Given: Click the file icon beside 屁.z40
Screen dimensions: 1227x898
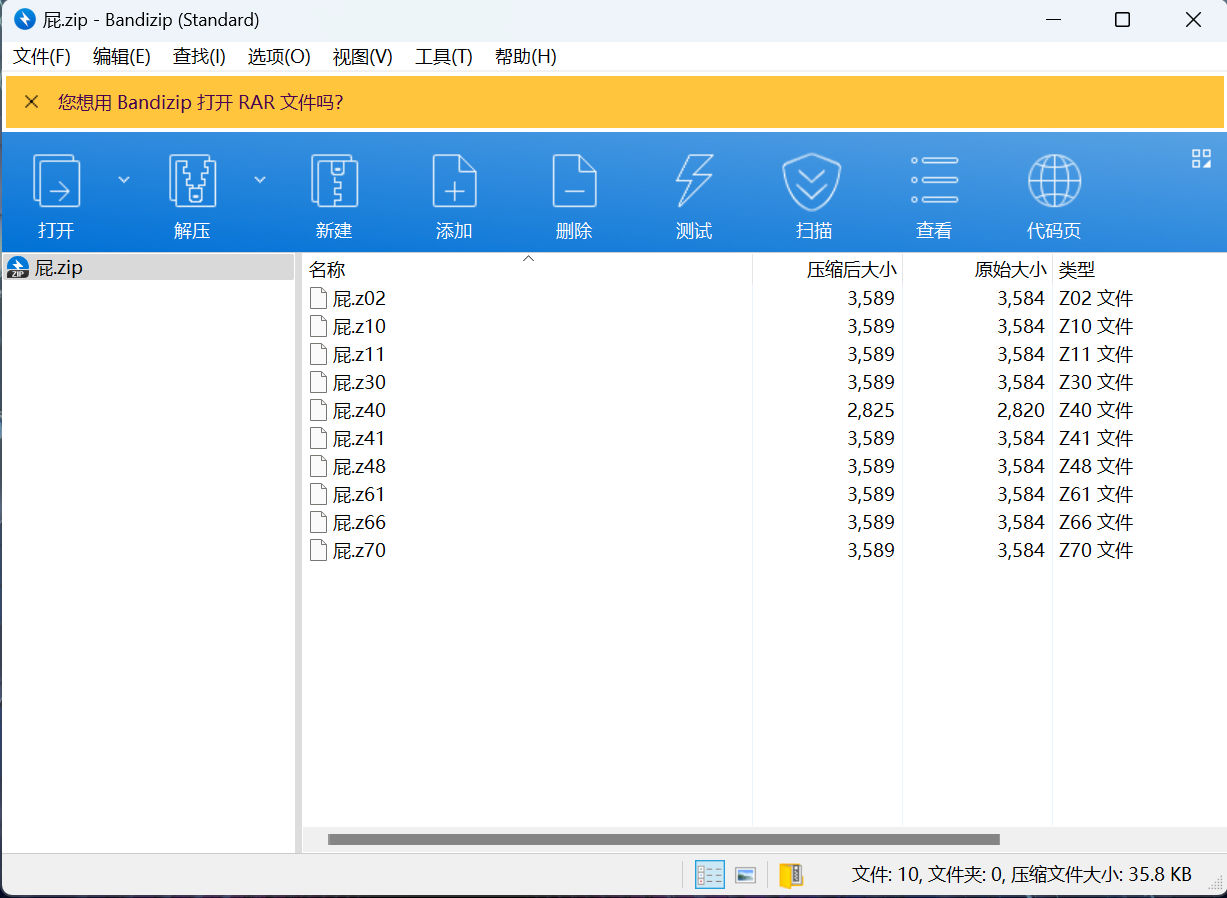Looking at the screenshot, I should (x=318, y=410).
